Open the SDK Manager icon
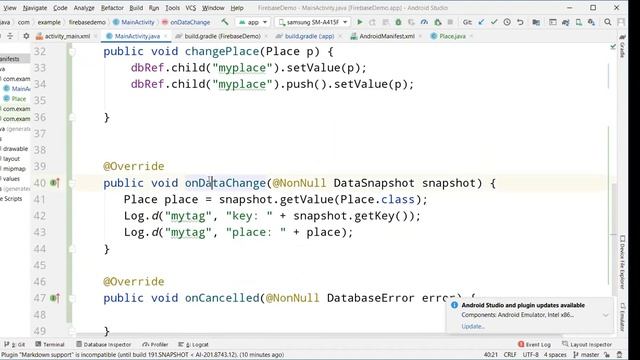This screenshot has height=360, width=640. point(591,22)
